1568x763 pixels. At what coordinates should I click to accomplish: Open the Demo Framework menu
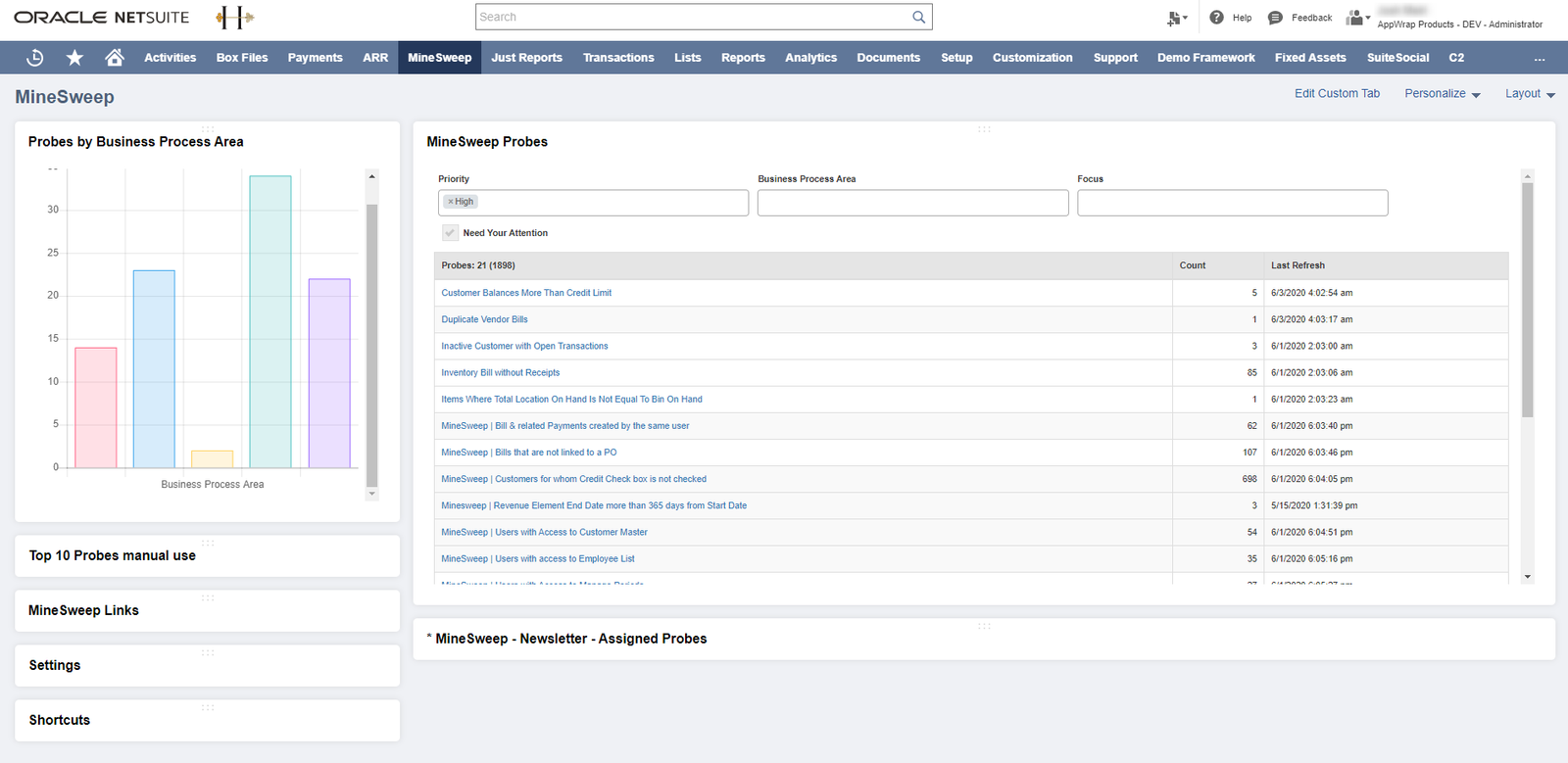[1205, 58]
